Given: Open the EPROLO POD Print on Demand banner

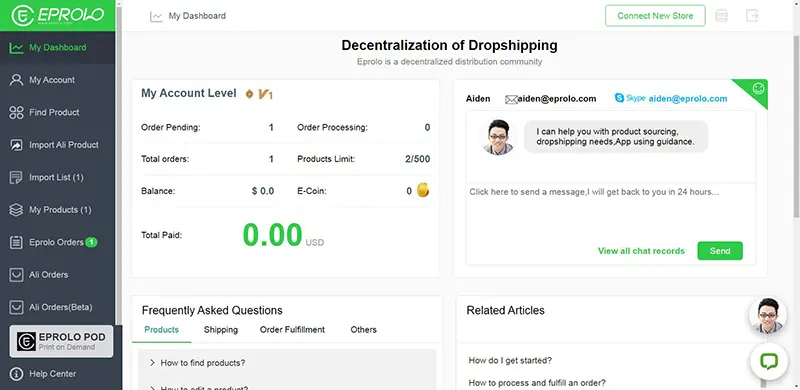Looking at the screenshot, I should click(61, 342).
